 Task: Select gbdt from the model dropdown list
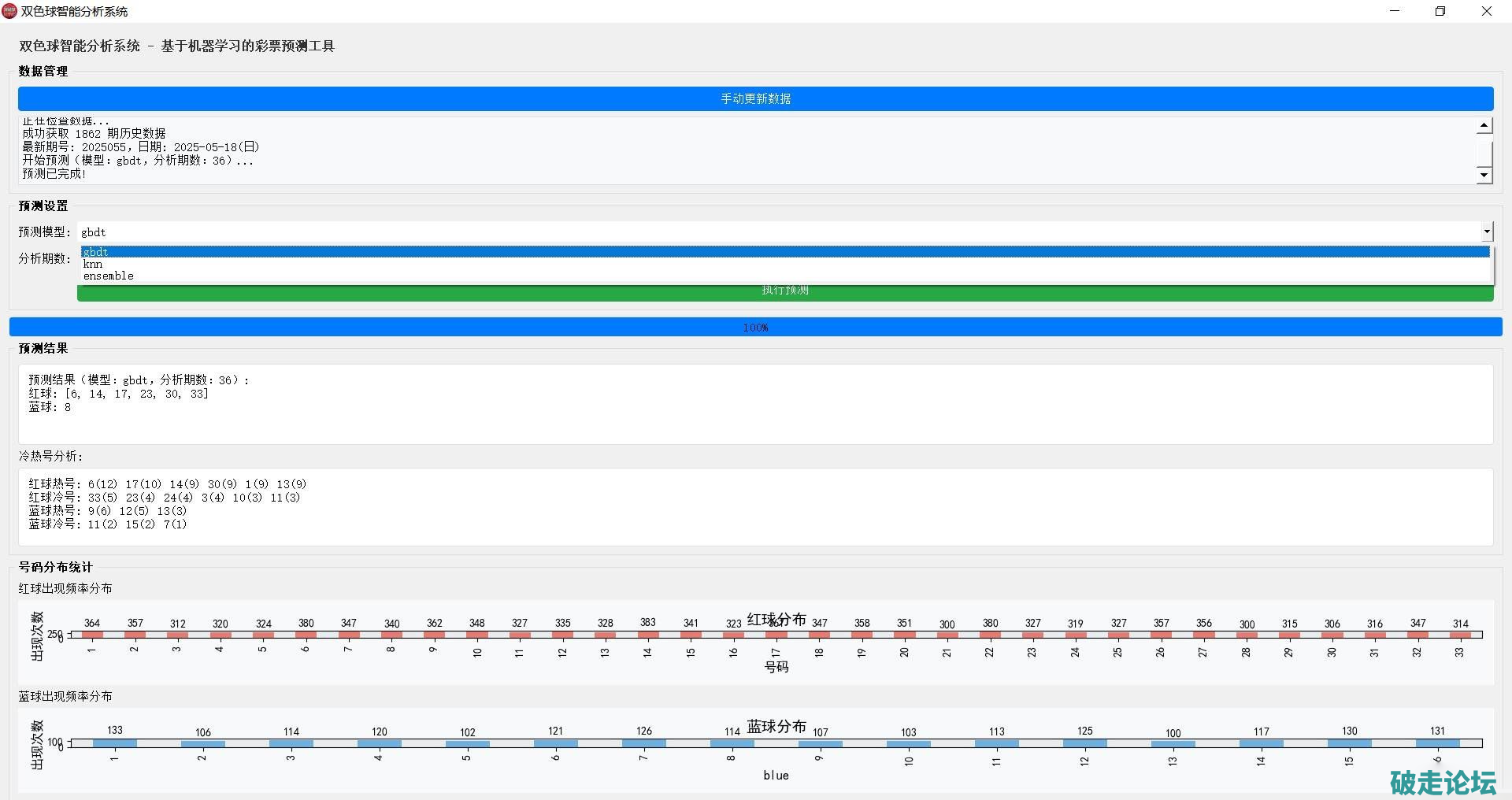[784, 252]
